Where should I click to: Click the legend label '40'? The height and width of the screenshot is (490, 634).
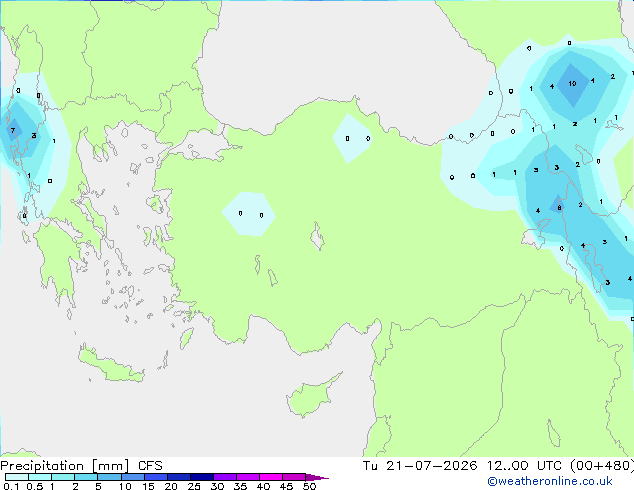[x=263, y=486]
